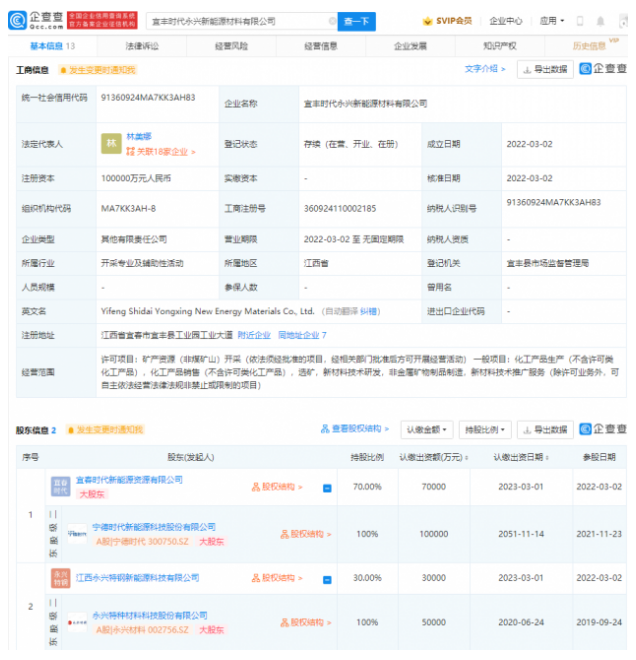The height and width of the screenshot is (660, 636).
Task: Open 永兴特种材料科技股份有限公司 link
Action: click(x=150, y=616)
